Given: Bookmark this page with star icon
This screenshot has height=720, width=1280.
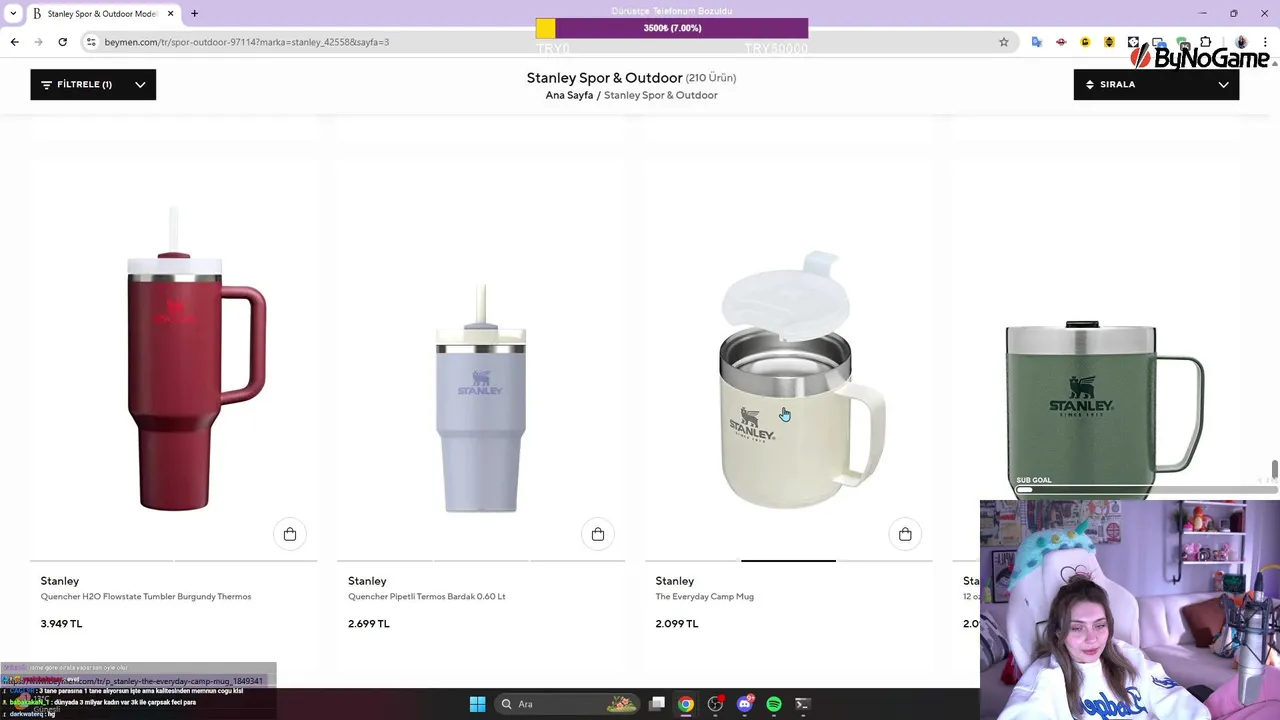Looking at the screenshot, I should [1004, 42].
